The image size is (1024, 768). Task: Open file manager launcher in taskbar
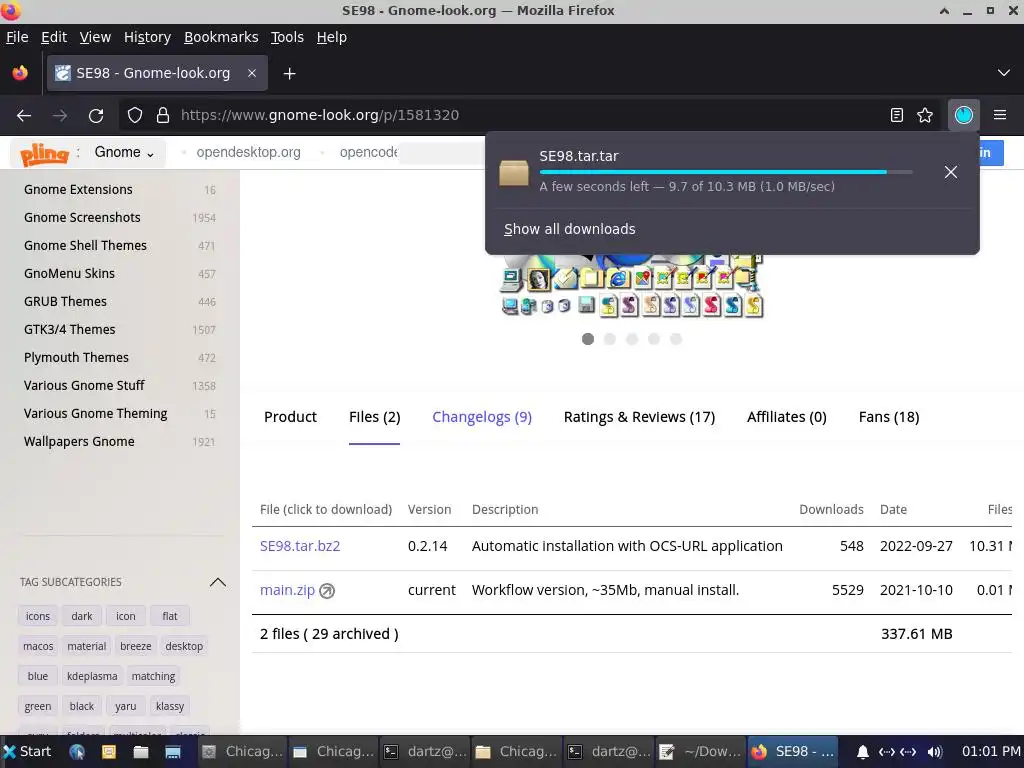[140, 752]
